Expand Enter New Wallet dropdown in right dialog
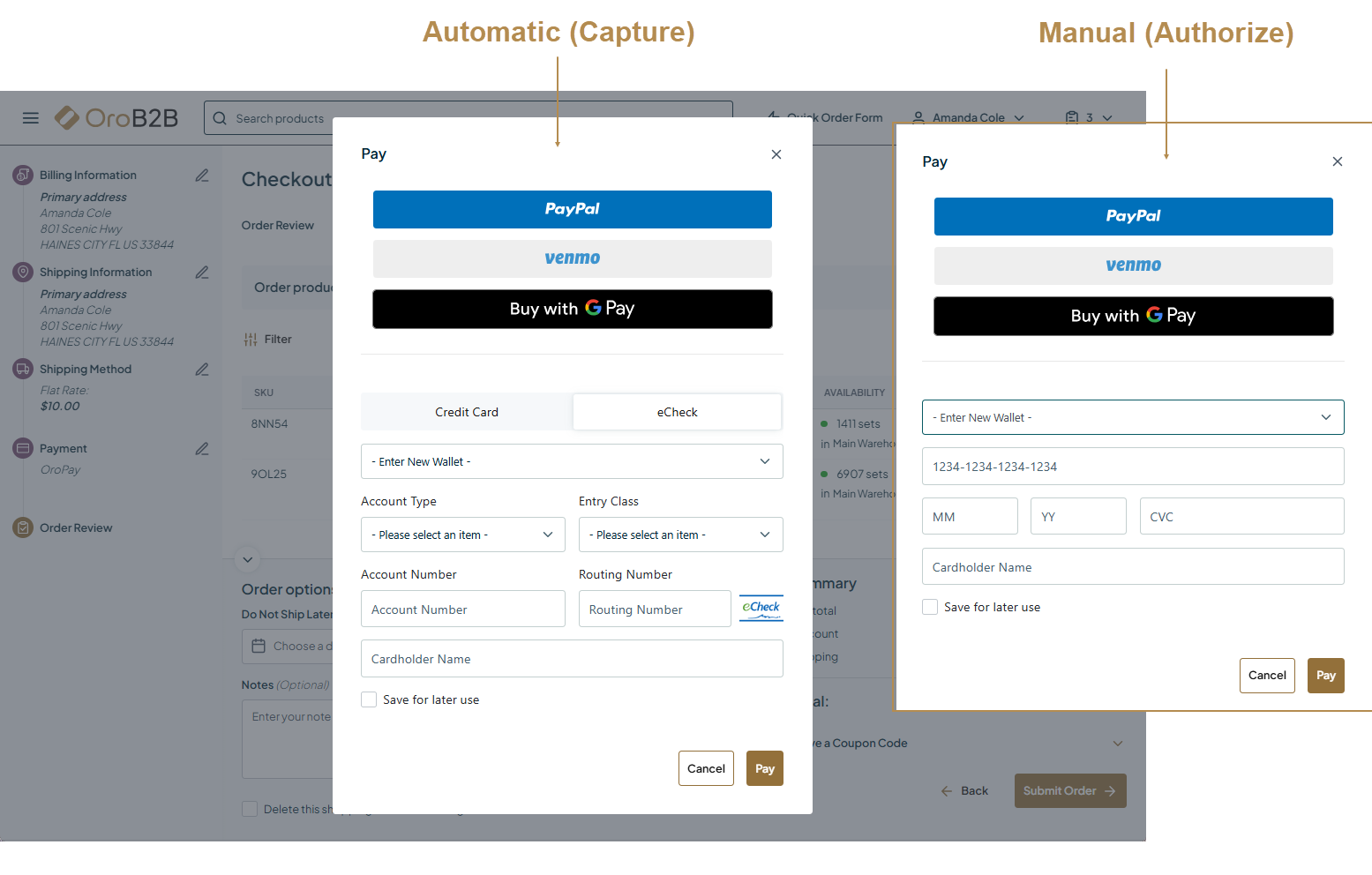Viewport: 1372px width, 875px height. pyautogui.click(x=1132, y=417)
